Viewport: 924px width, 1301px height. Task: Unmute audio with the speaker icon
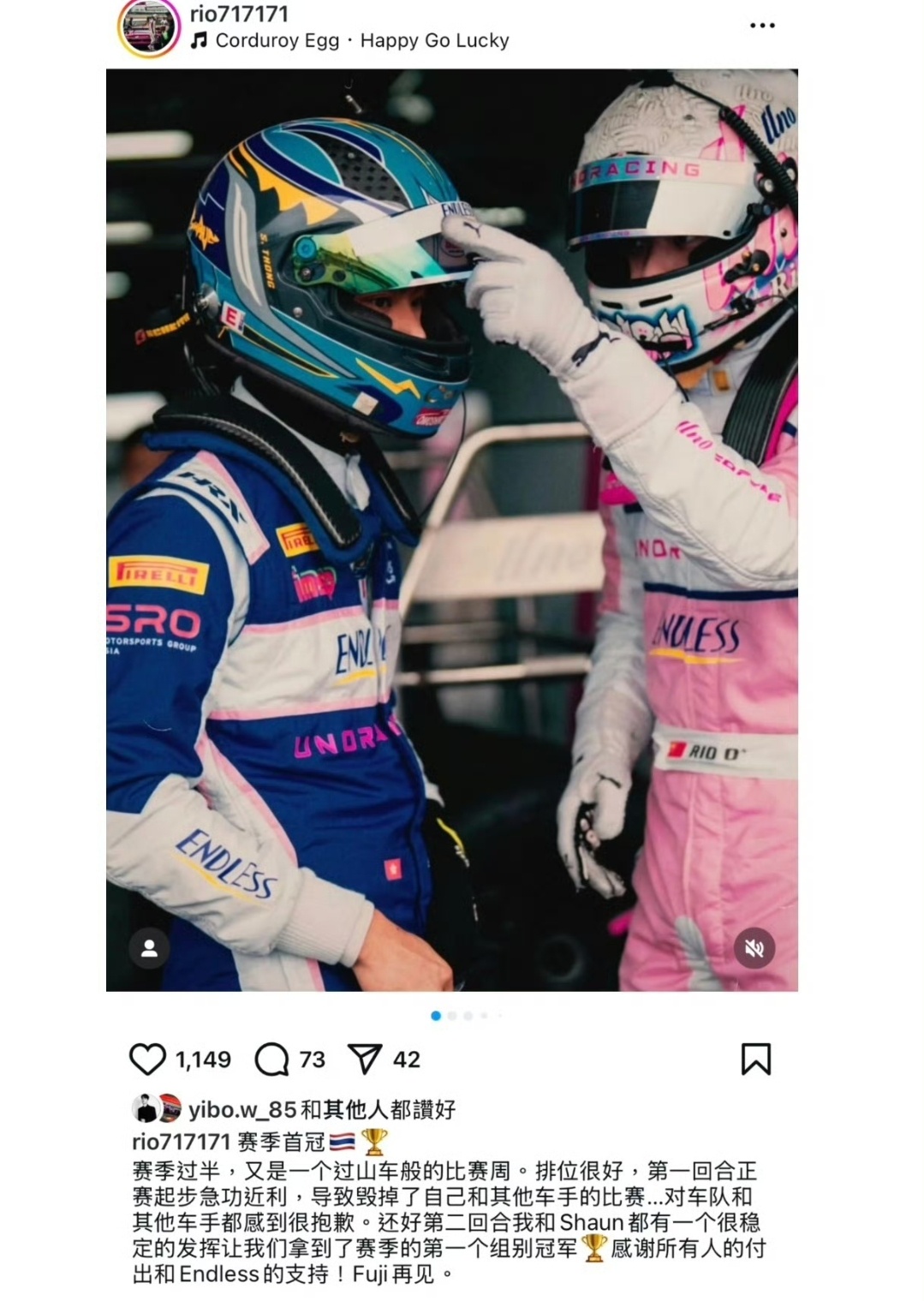point(754,948)
